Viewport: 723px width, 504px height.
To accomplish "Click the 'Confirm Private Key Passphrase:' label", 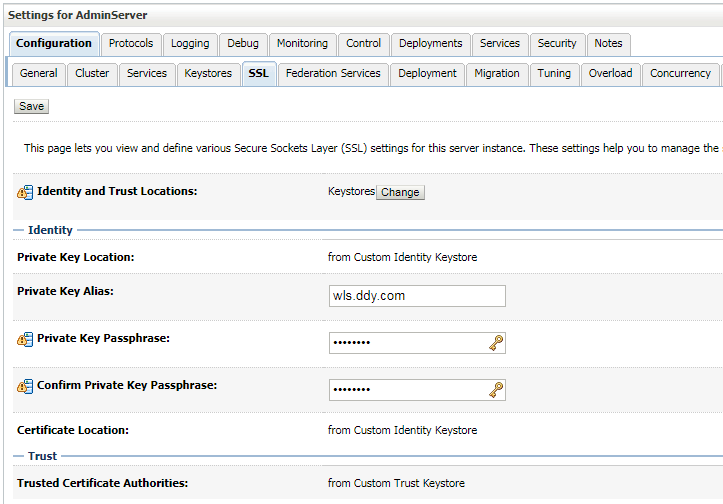I will pyautogui.click(x=127, y=385).
